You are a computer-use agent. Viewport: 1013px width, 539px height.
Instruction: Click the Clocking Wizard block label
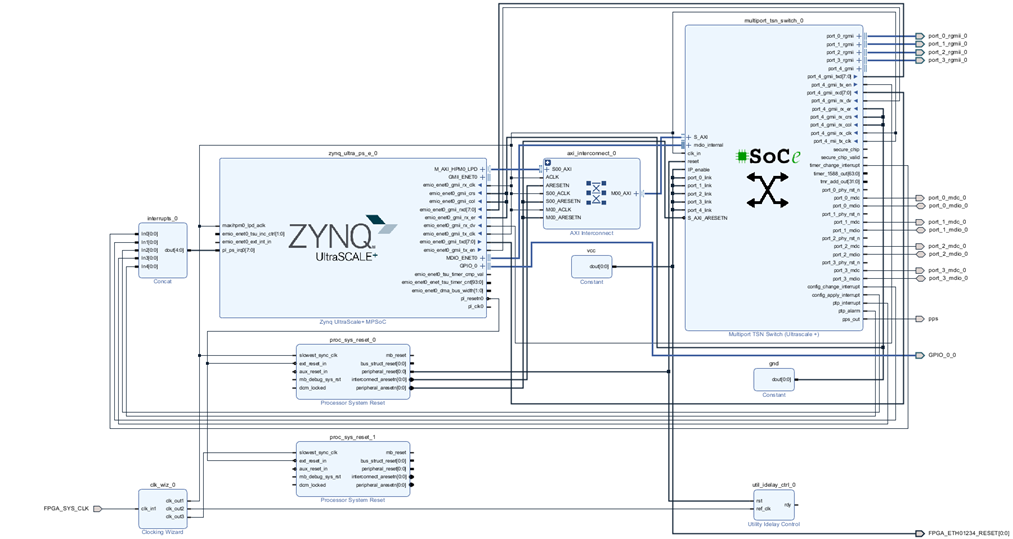(162, 532)
